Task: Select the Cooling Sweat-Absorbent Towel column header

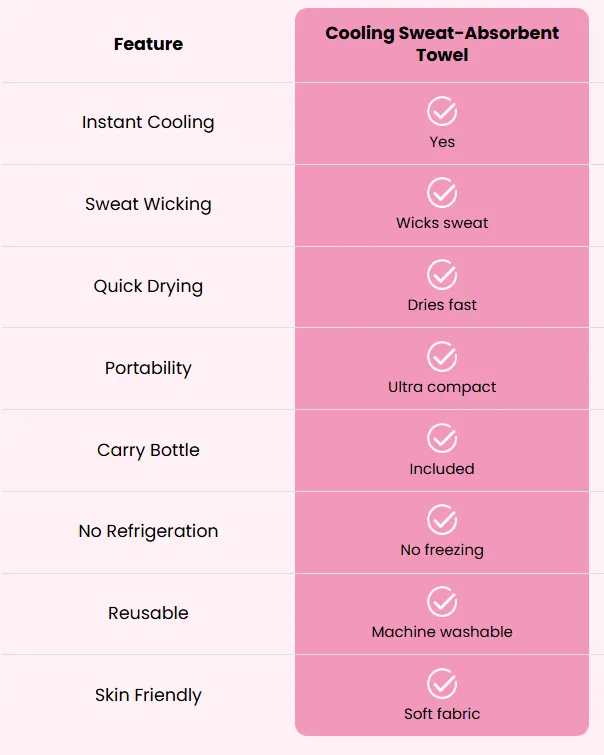Action: [x=442, y=44]
